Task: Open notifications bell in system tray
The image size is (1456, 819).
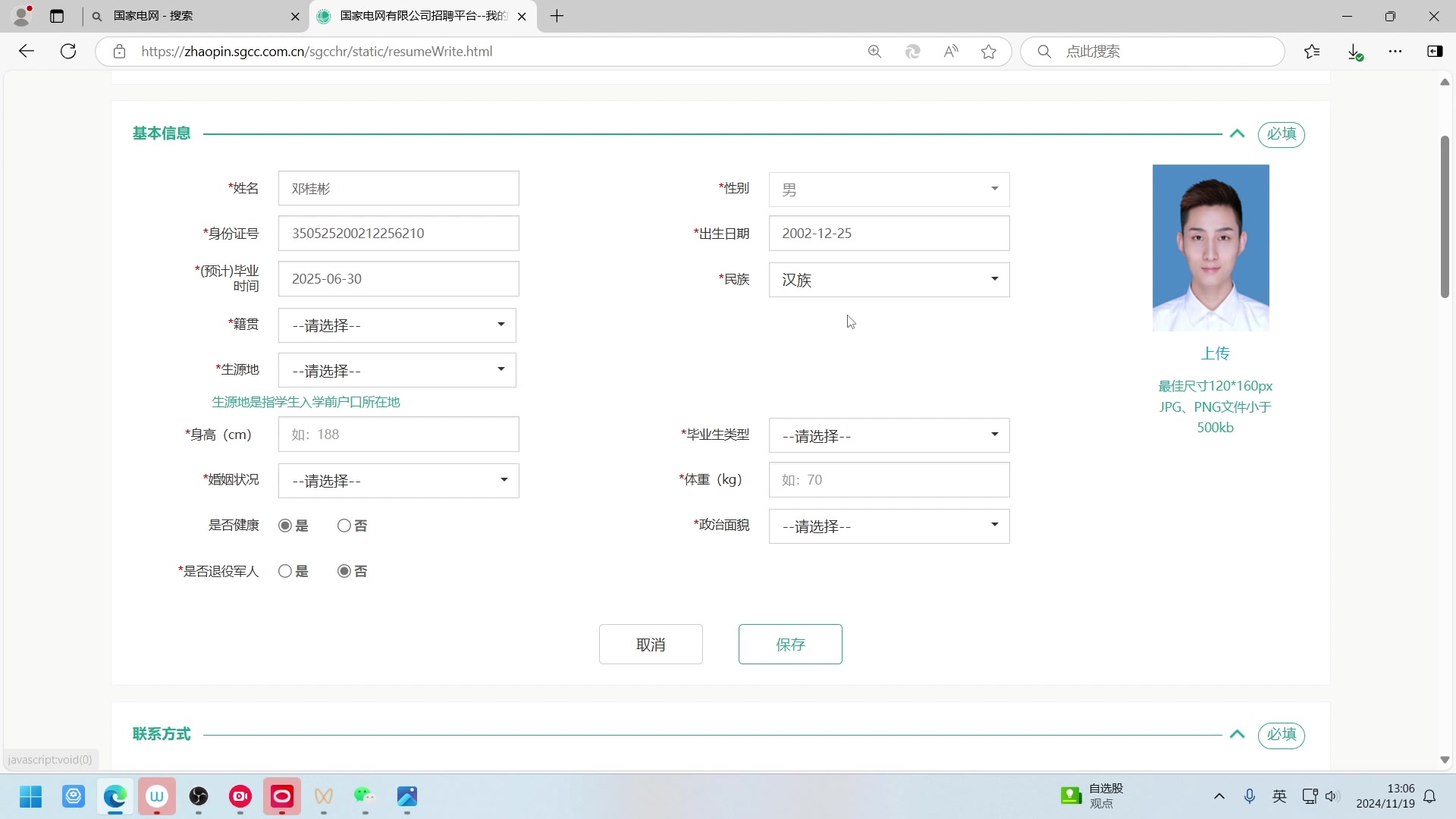Action: point(1429,796)
